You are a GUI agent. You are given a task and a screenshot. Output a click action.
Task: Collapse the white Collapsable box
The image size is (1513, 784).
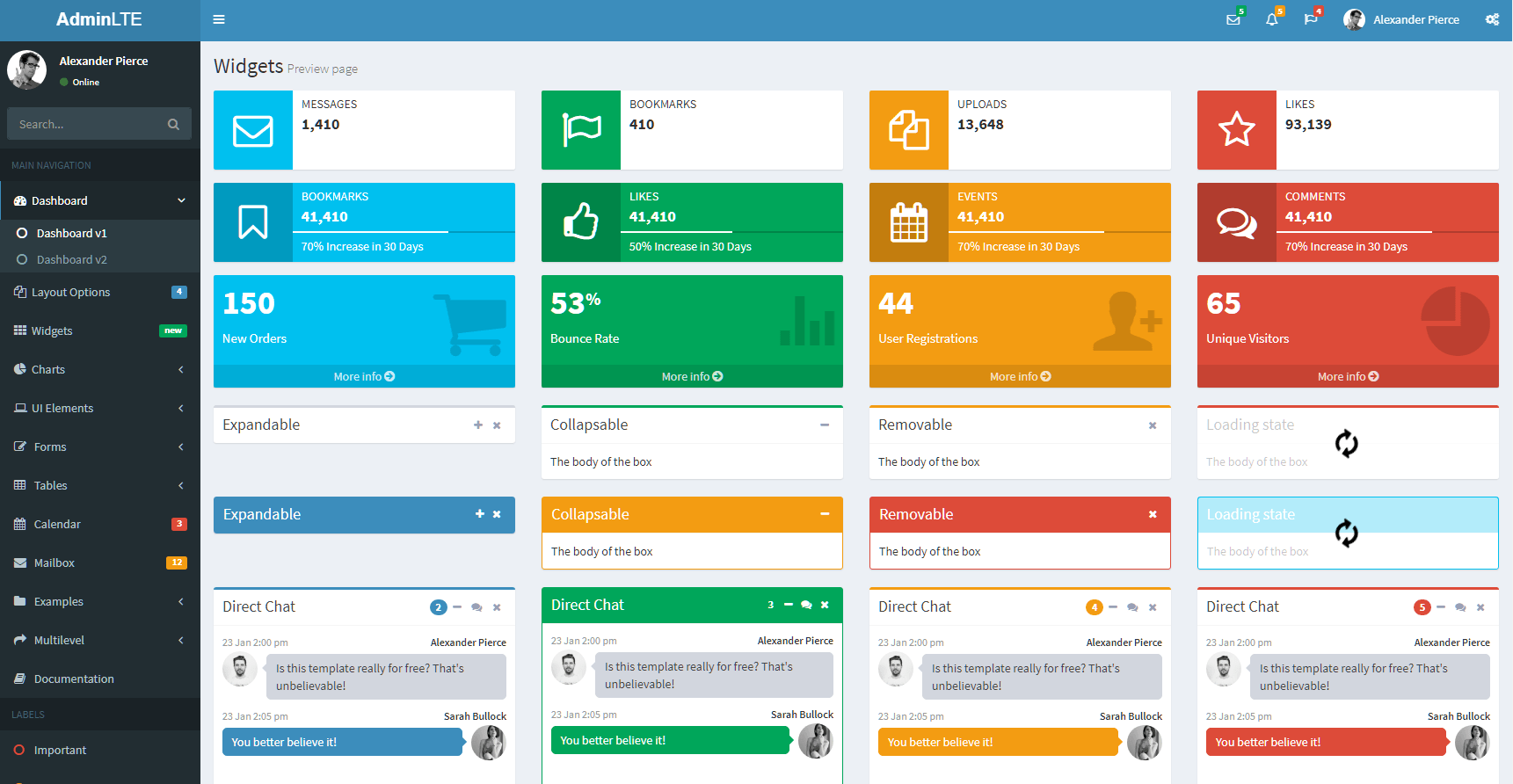tap(825, 425)
